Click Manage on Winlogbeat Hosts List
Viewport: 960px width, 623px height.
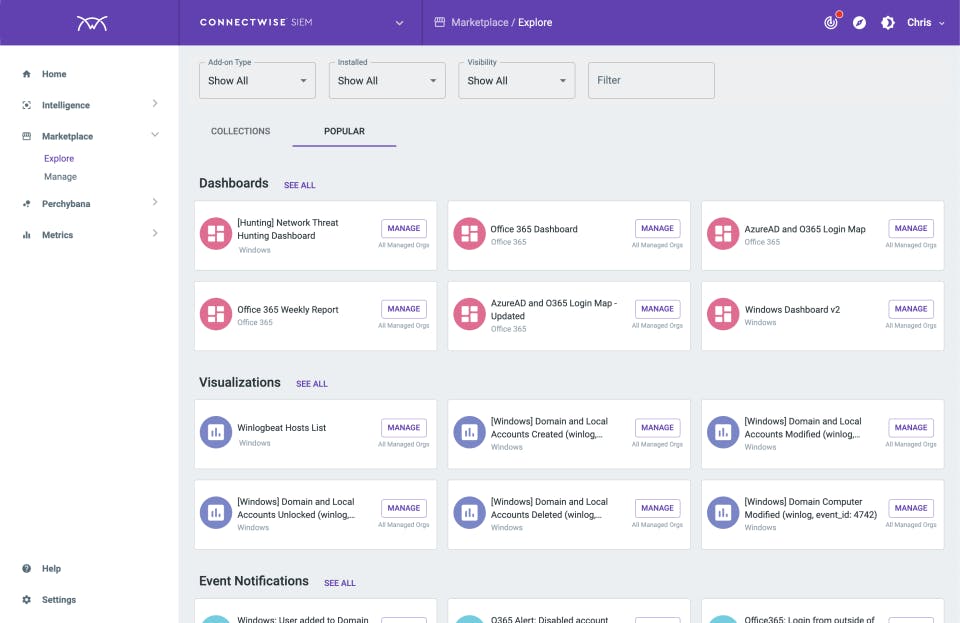pyautogui.click(x=404, y=428)
